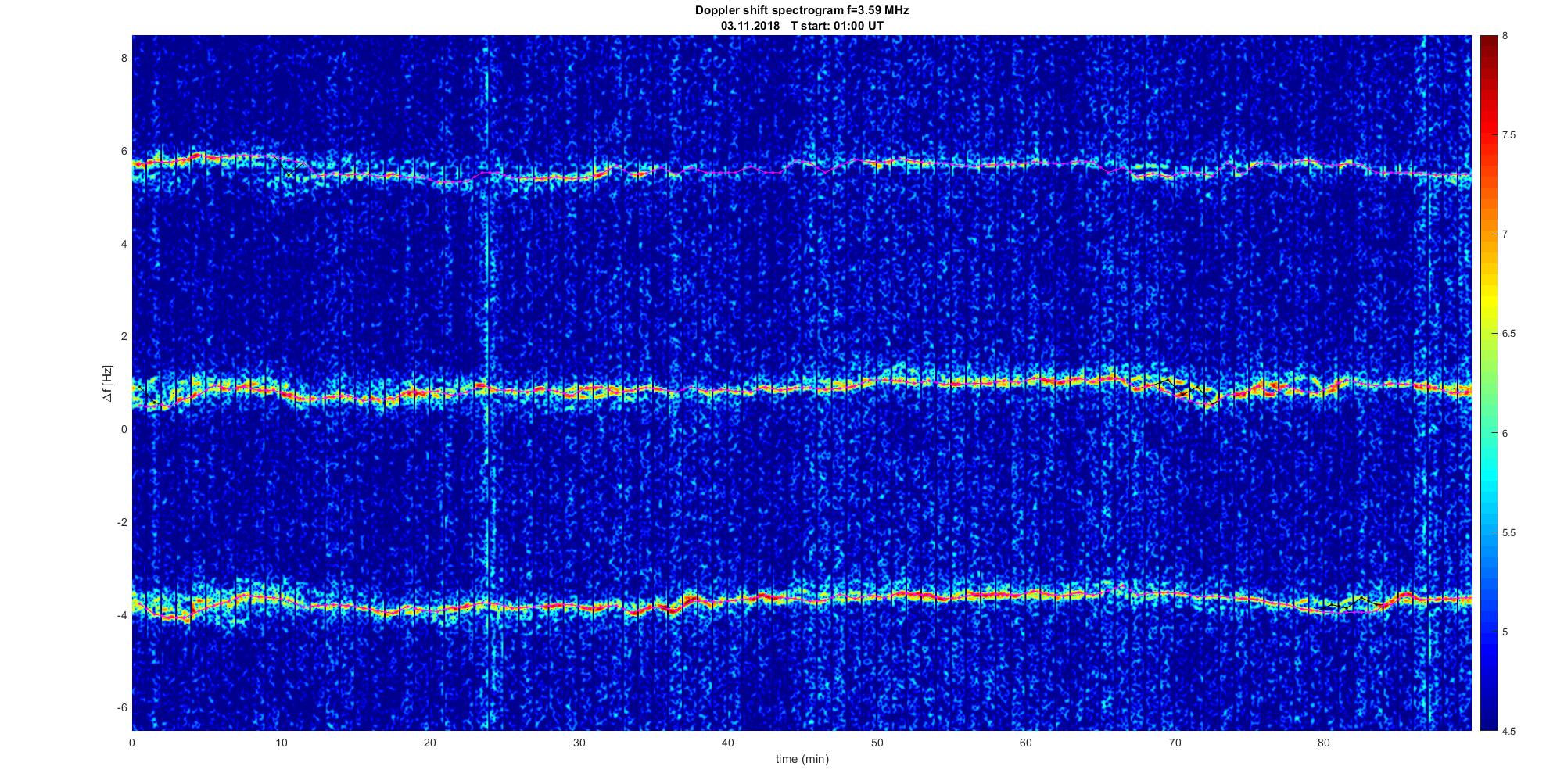The width and height of the screenshot is (1564, 784).
Task: Click the x-axis tick label '50'
Action: (x=877, y=743)
